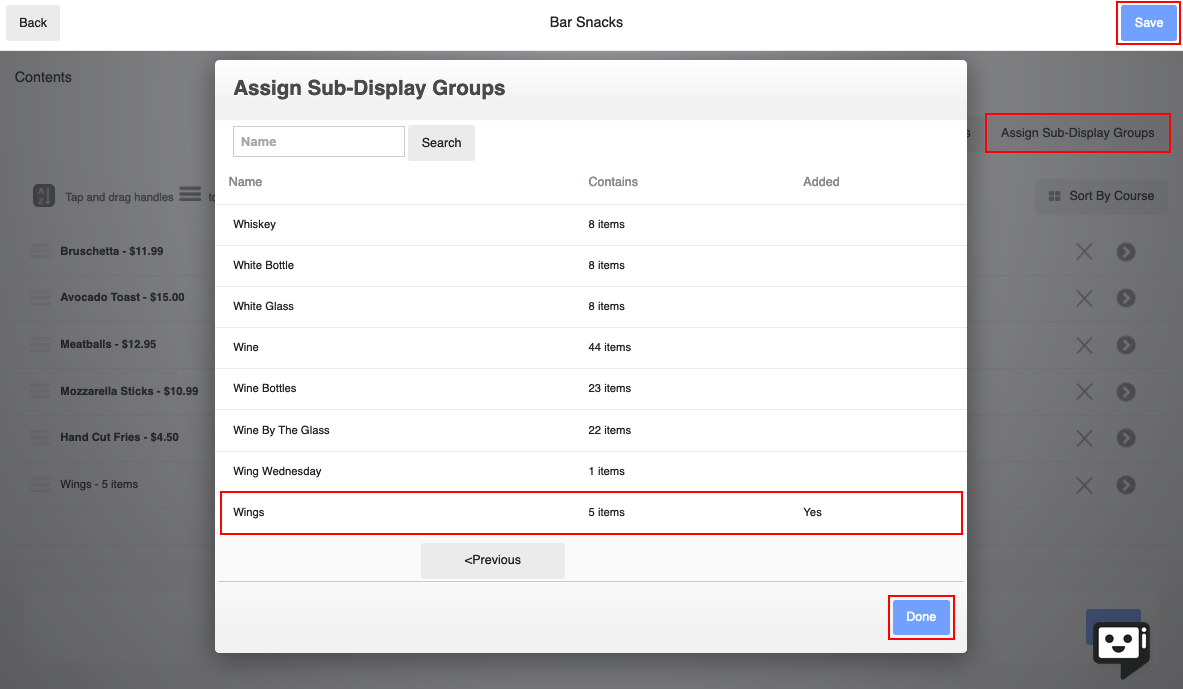
Task: Click the Contains column header
Action: (x=613, y=182)
